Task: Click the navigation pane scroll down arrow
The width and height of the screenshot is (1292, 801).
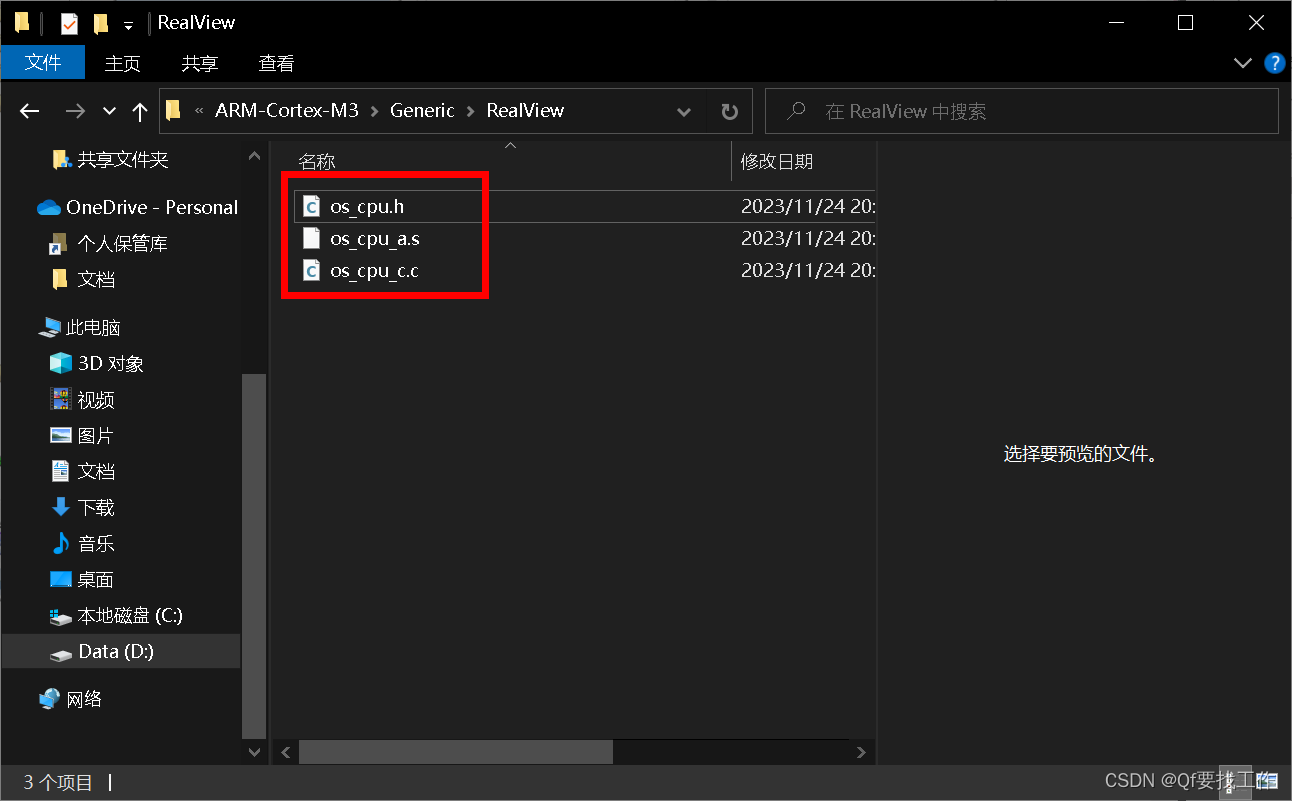Action: [x=254, y=751]
